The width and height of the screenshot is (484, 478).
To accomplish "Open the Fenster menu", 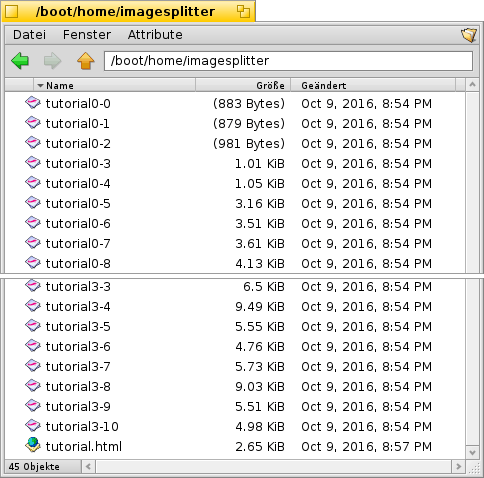I will point(87,35).
